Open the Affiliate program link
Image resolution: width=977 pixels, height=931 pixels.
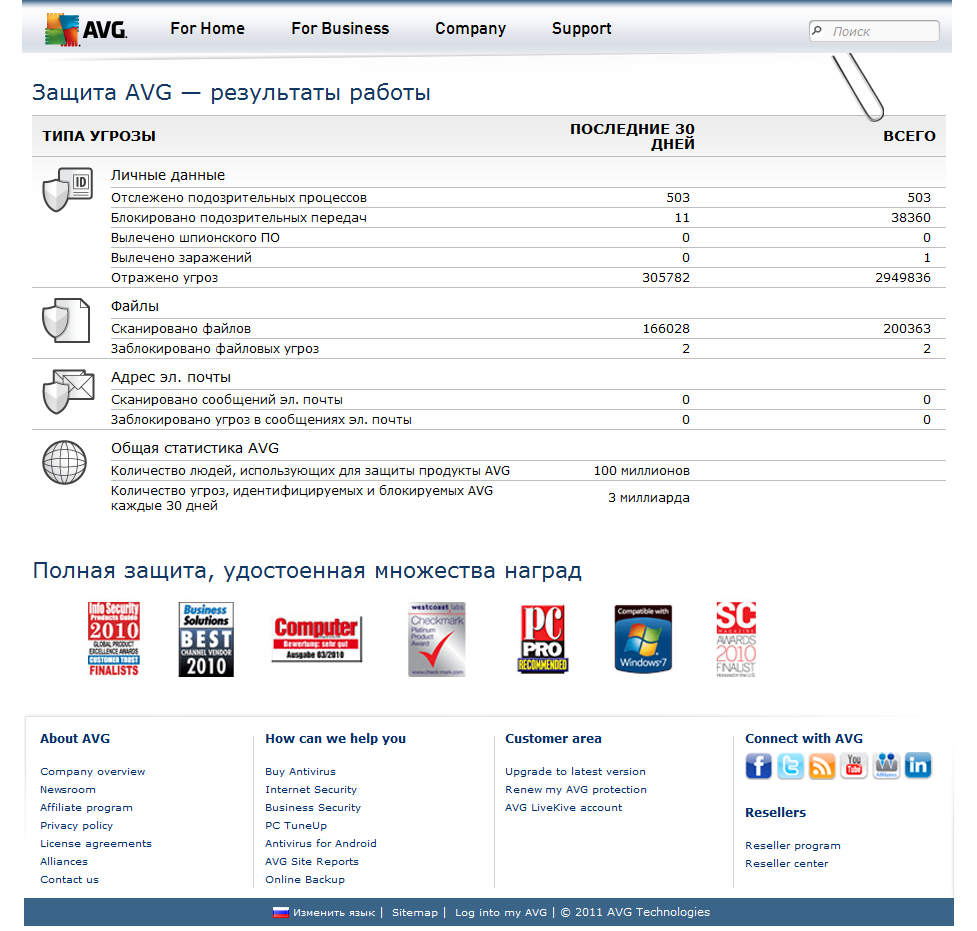pos(87,808)
